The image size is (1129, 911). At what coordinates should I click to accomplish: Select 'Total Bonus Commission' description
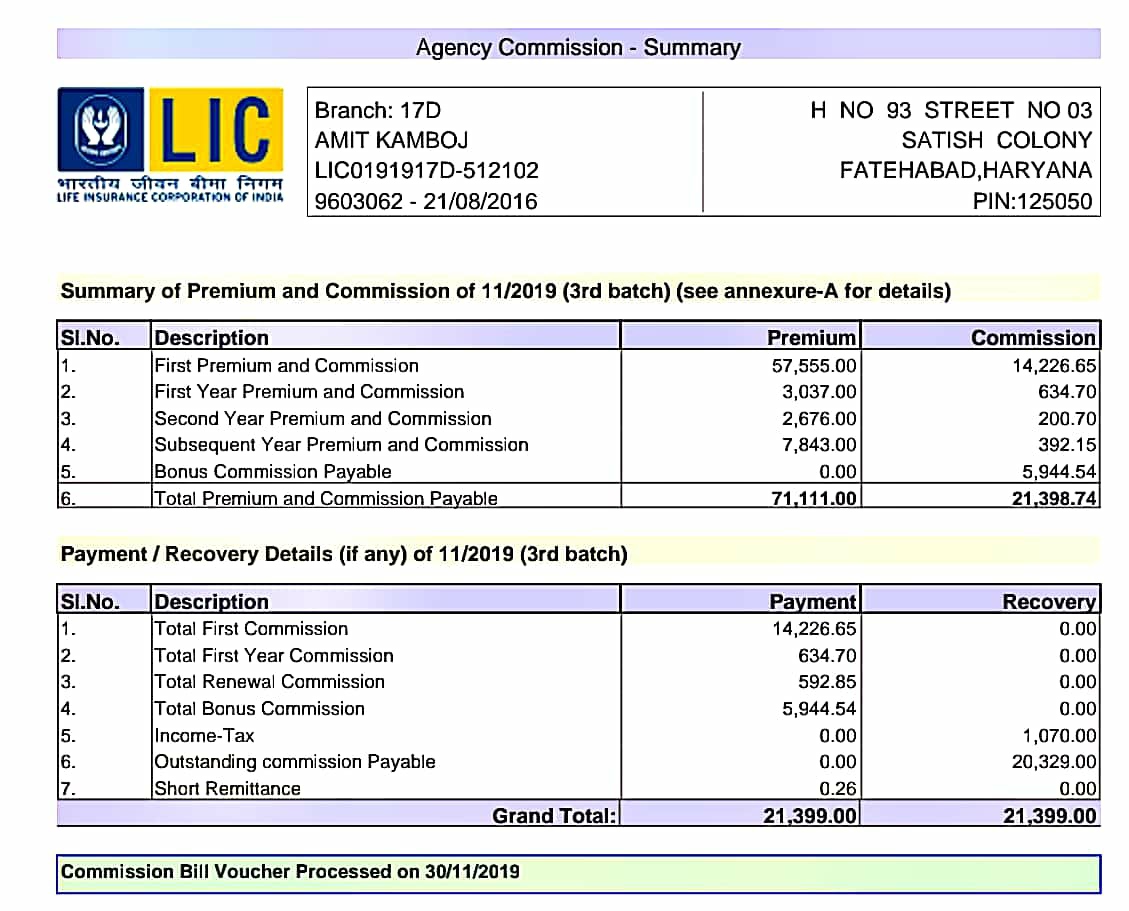(259, 709)
